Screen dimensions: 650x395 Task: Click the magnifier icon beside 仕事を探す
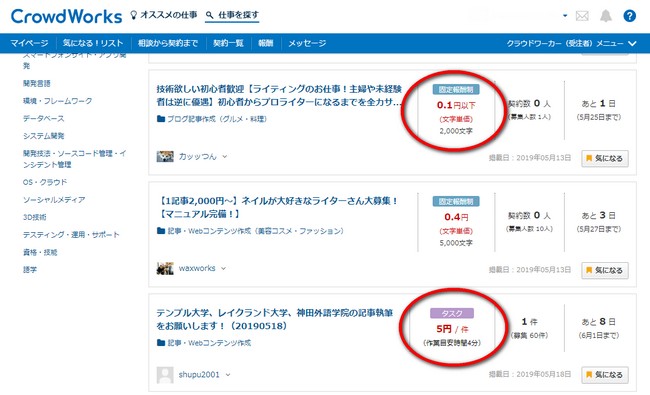point(210,15)
